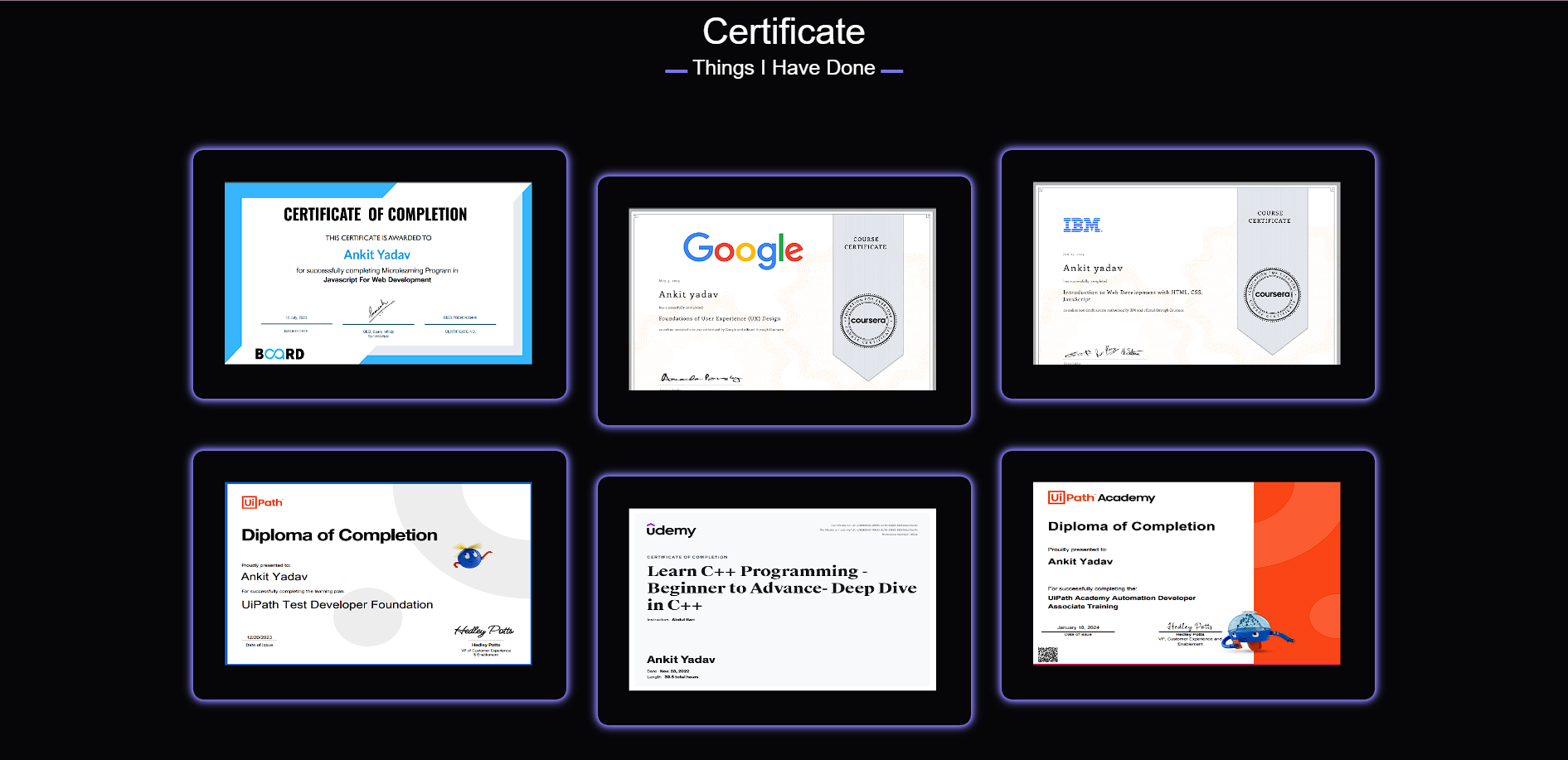Screen dimensions: 1568x760
Task: Click 'COURSE CERTIFICATE' ribbon on Google certificate
Action: click(x=866, y=243)
